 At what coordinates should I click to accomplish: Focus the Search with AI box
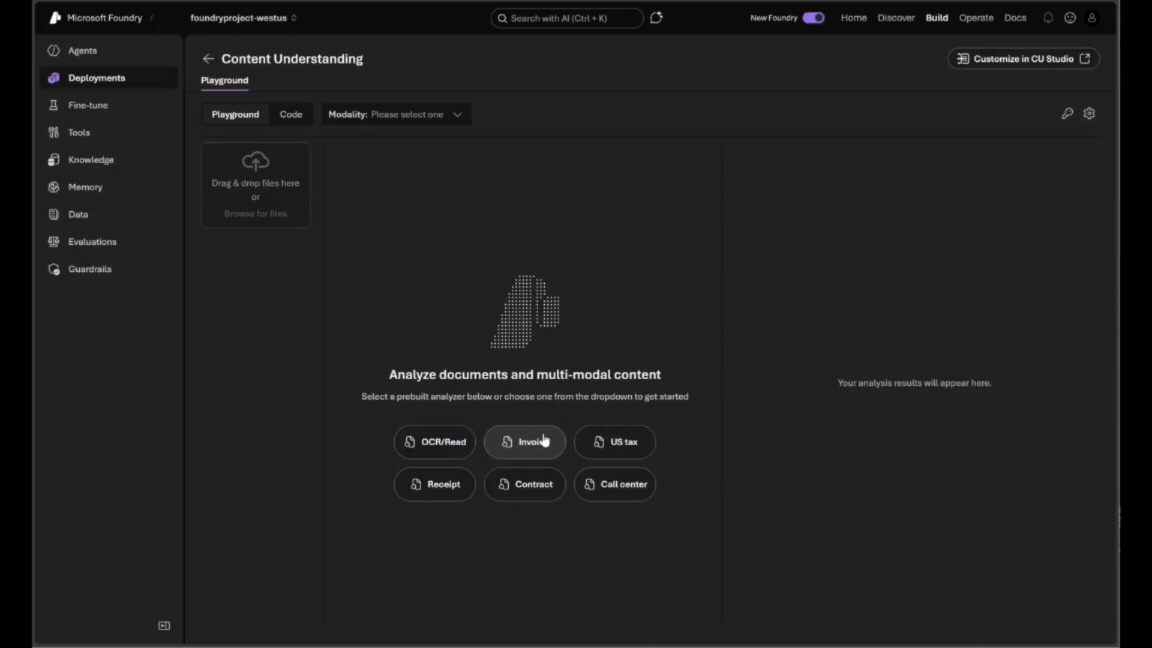(x=567, y=18)
